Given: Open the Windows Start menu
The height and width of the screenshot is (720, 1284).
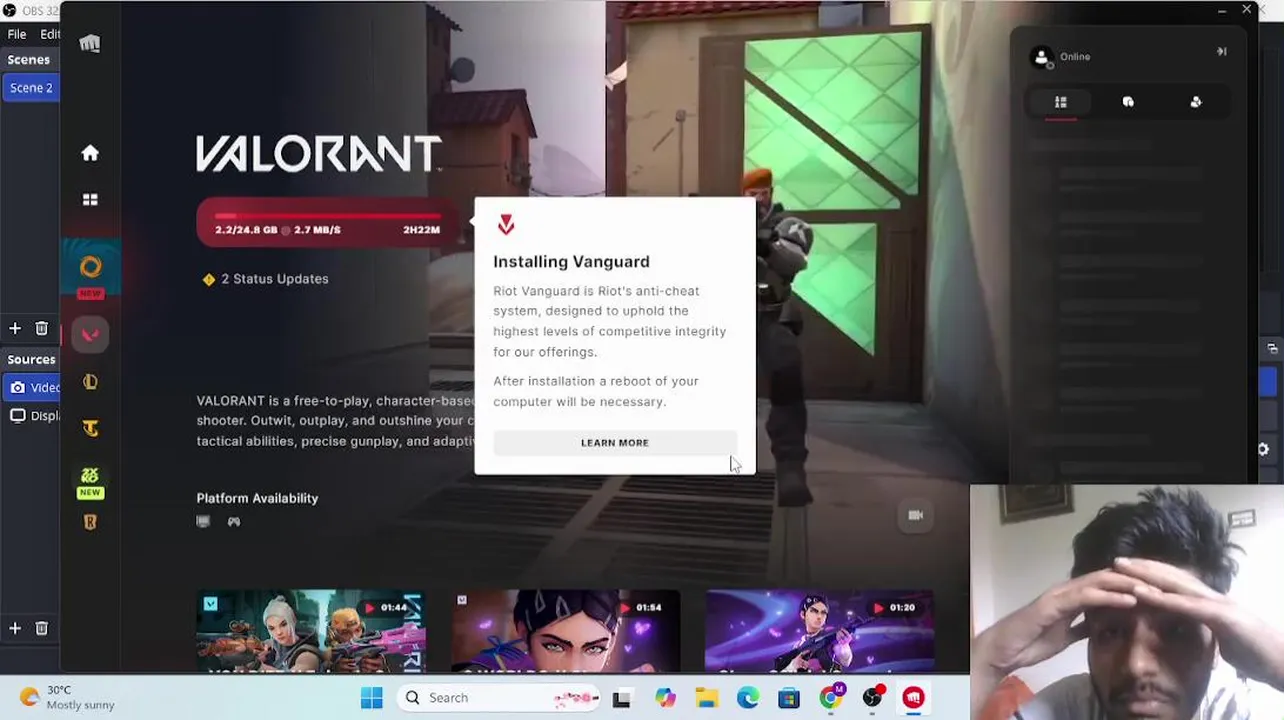Looking at the screenshot, I should 372,698.
